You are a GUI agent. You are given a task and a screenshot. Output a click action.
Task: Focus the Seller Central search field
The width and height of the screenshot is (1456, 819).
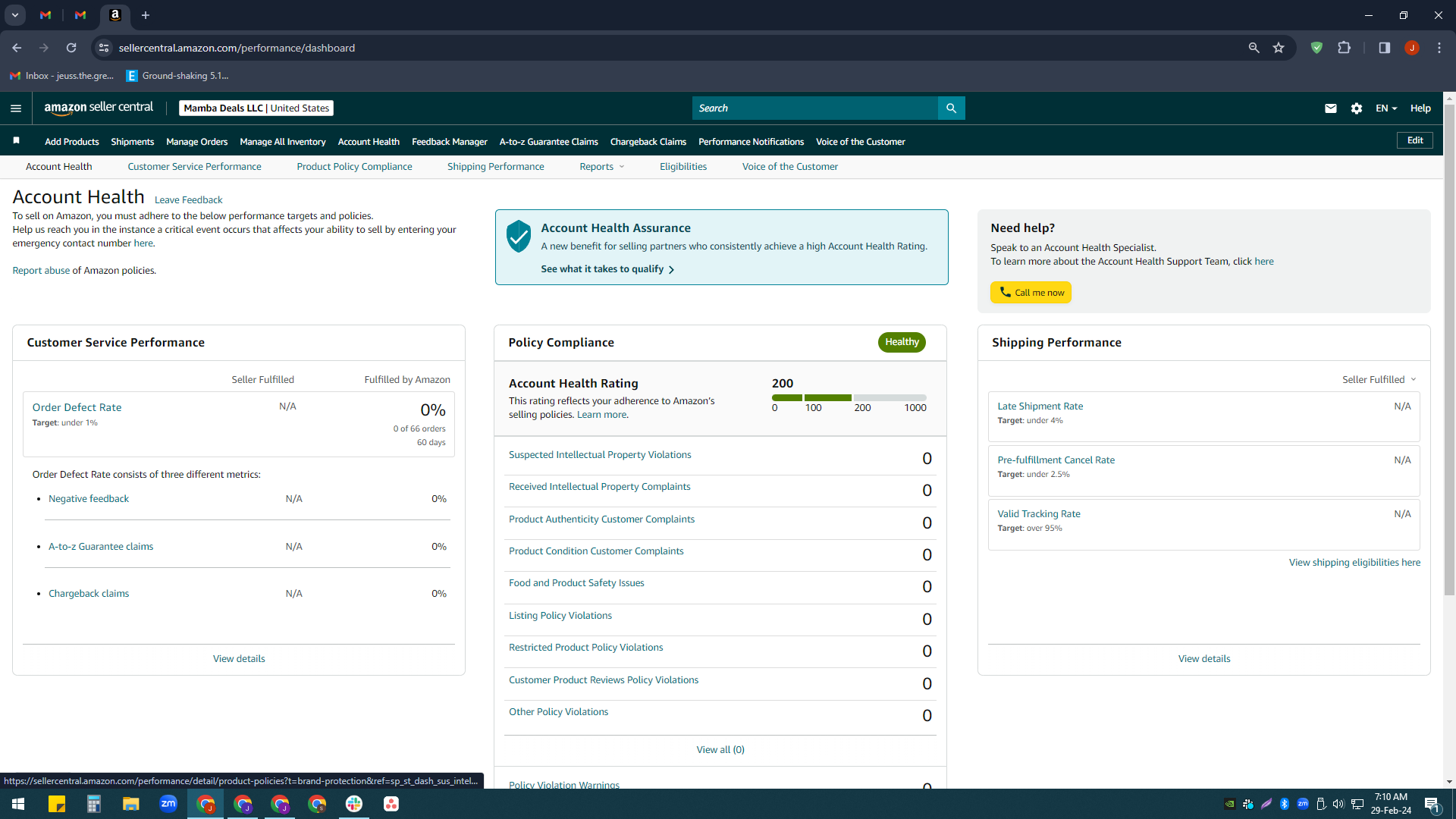point(815,108)
